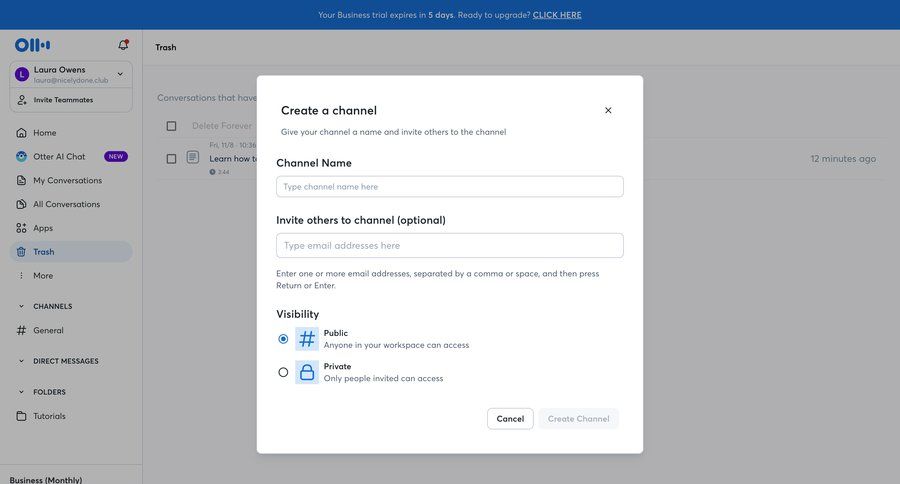Check the Learn how conversation checkbox
The height and width of the screenshot is (484, 900).
point(171,158)
